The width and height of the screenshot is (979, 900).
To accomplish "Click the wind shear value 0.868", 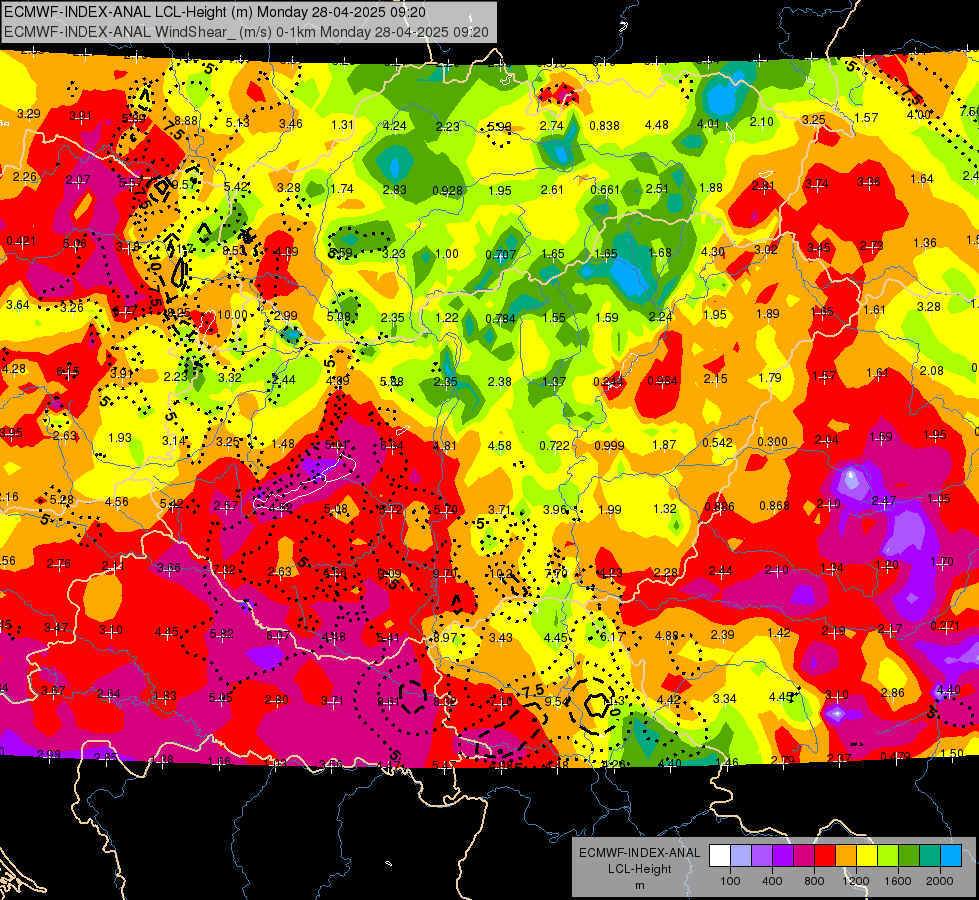I will pyautogui.click(x=774, y=505).
